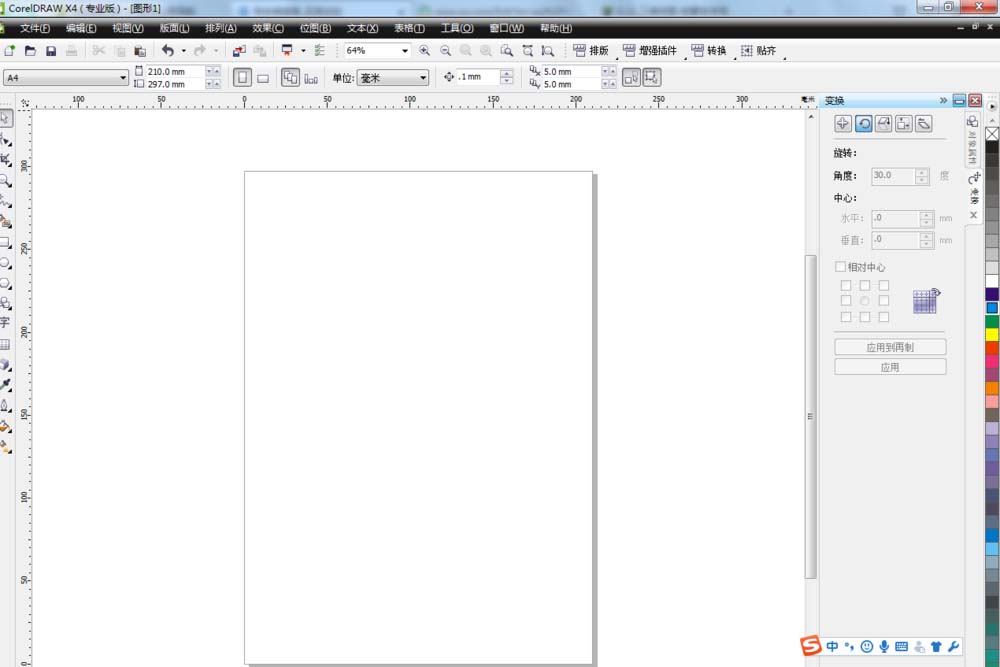Increase the nudge offset .1 mm spinner
The height and width of the screenshot is (667, 1000).
point(506,73)
